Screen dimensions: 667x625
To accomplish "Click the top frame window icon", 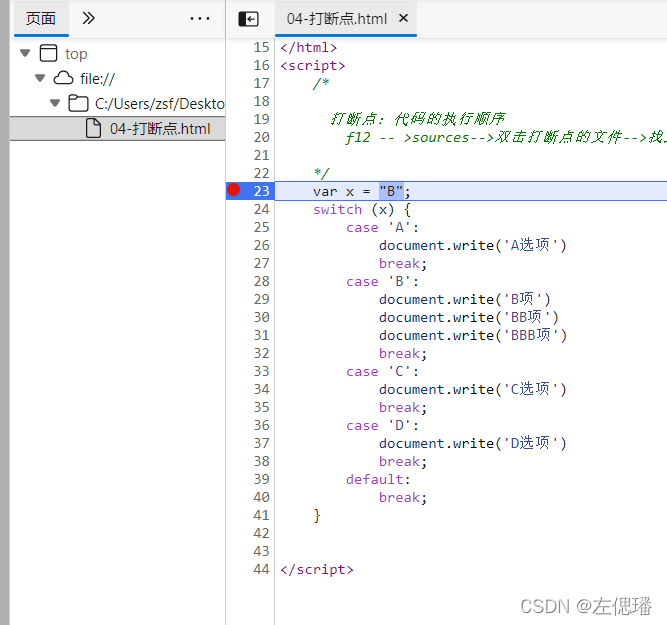I will pos(48,53).
